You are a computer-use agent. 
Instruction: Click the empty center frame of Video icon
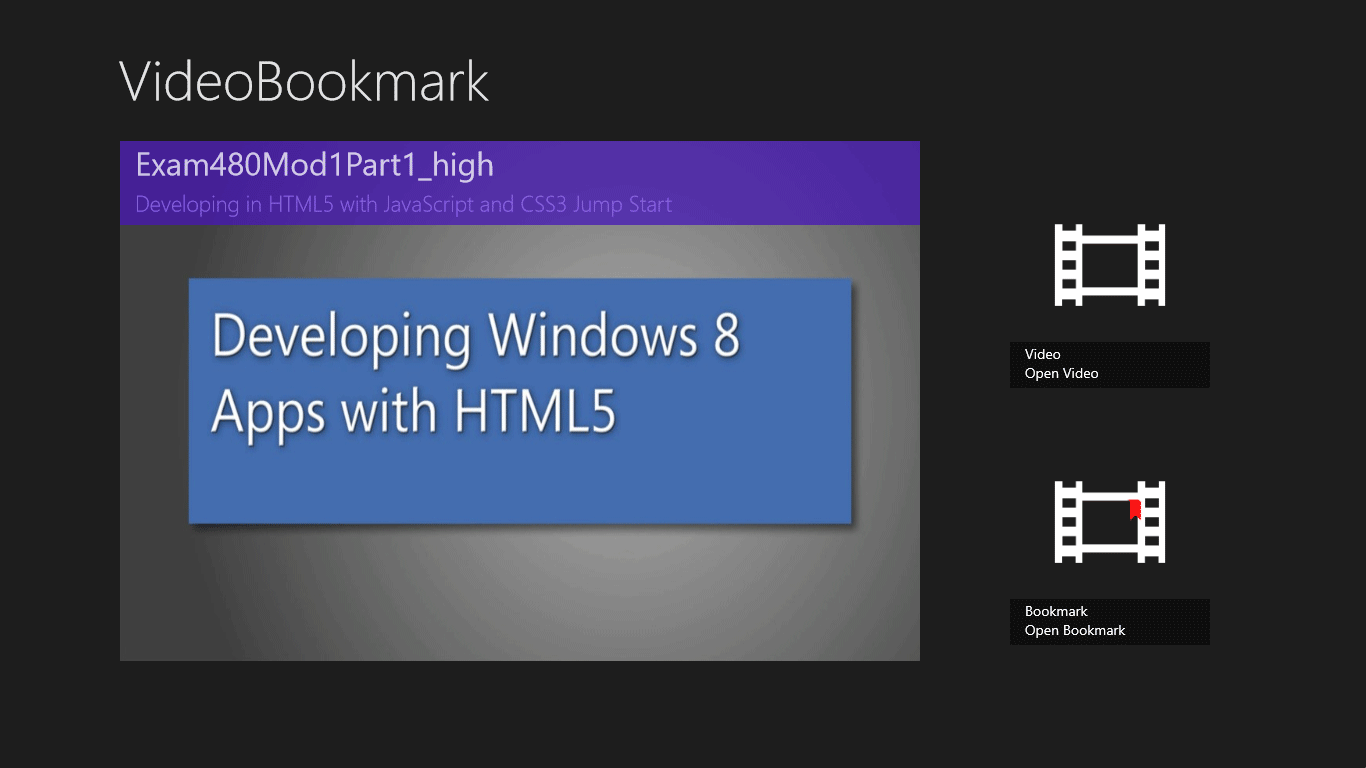pos(1109,267)
